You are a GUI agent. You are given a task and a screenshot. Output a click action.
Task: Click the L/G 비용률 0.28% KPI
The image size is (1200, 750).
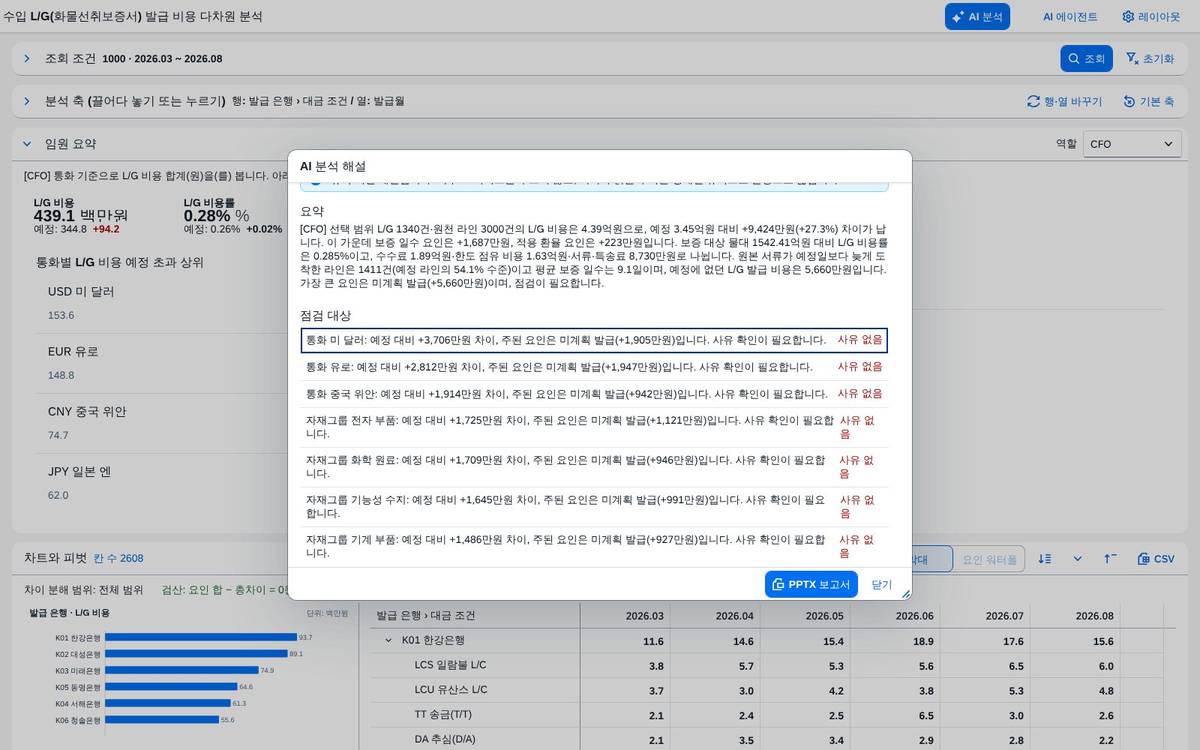point(232,215)
